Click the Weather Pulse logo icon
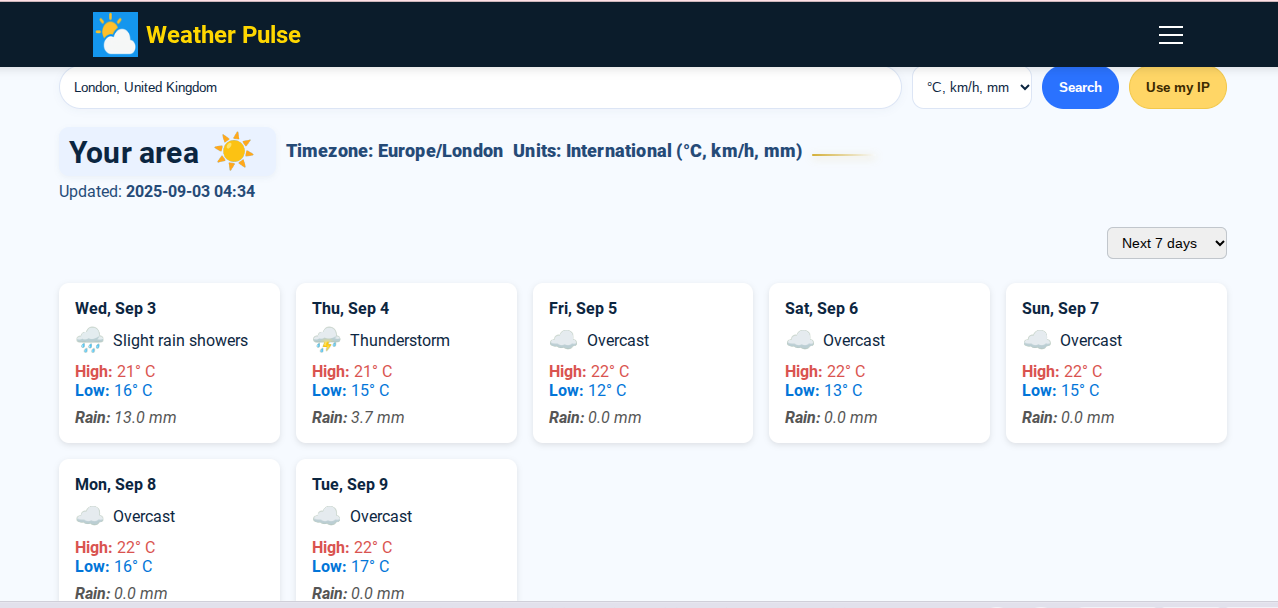This screenshot has height=608, width=1278. point(114,33)
